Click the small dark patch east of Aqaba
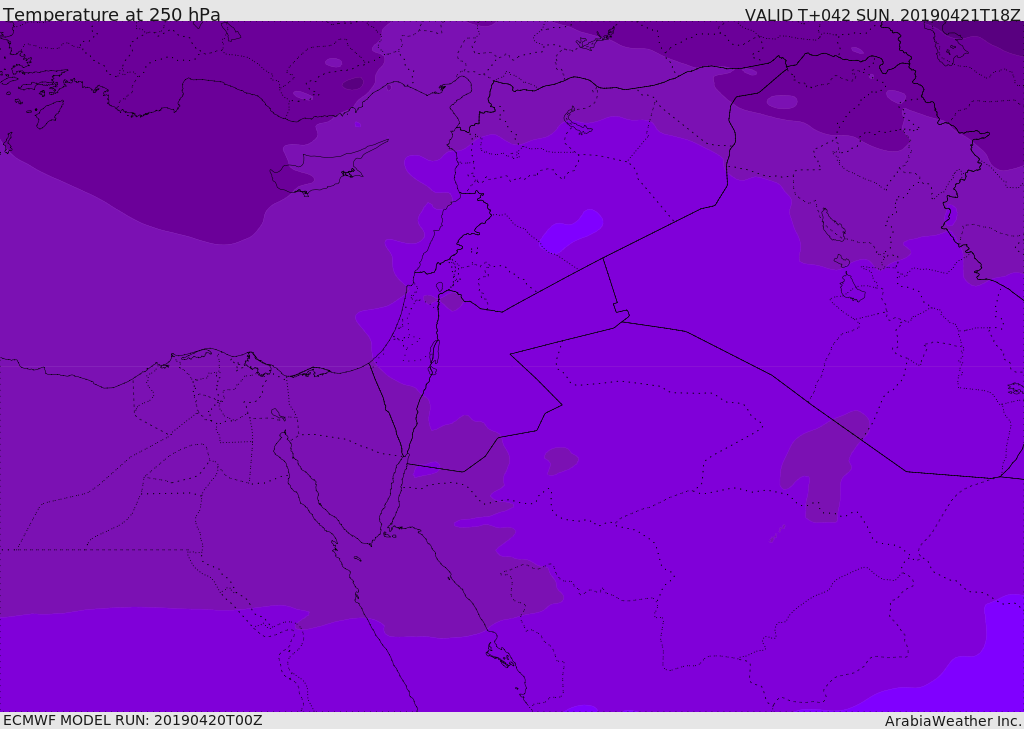This screenshot has height=729, width=1024. 560,460
